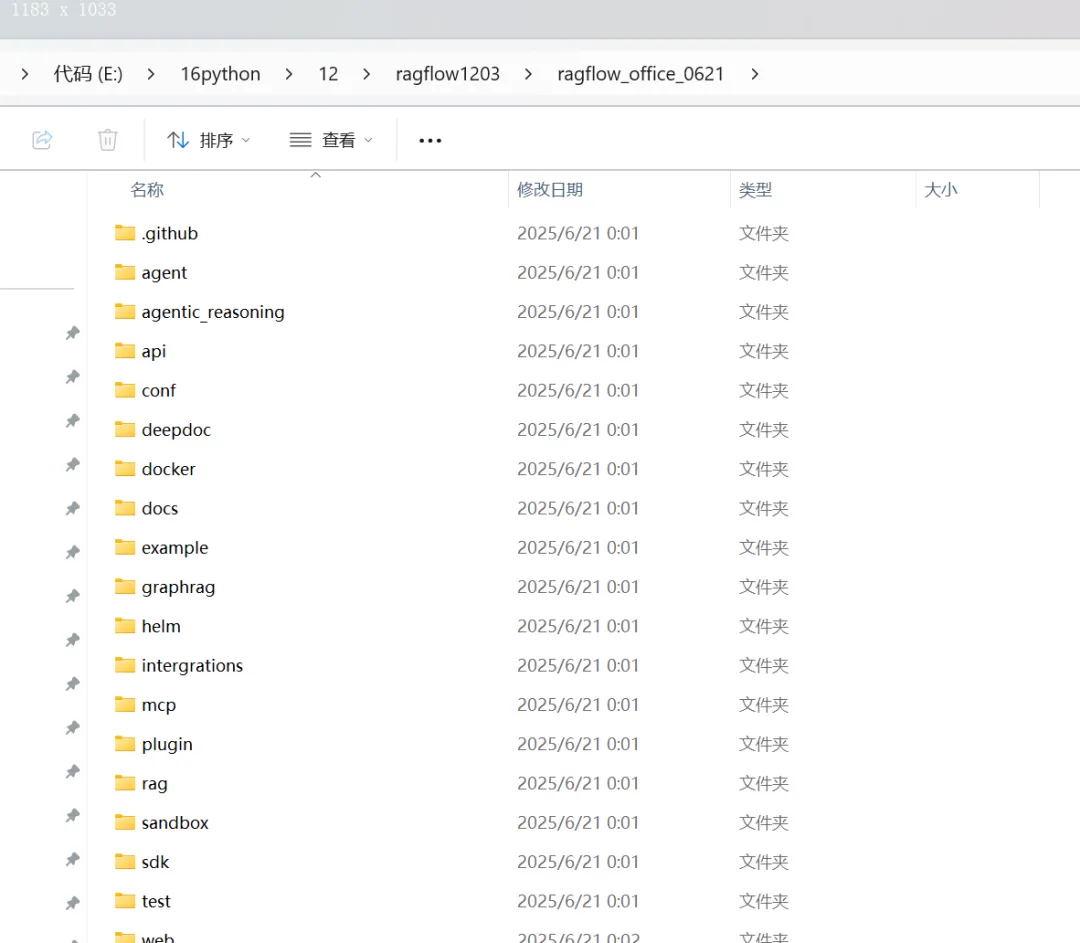Open the 排序 sort dropdown
This screenshot has height=943, width=1080.
pos(209,141)
